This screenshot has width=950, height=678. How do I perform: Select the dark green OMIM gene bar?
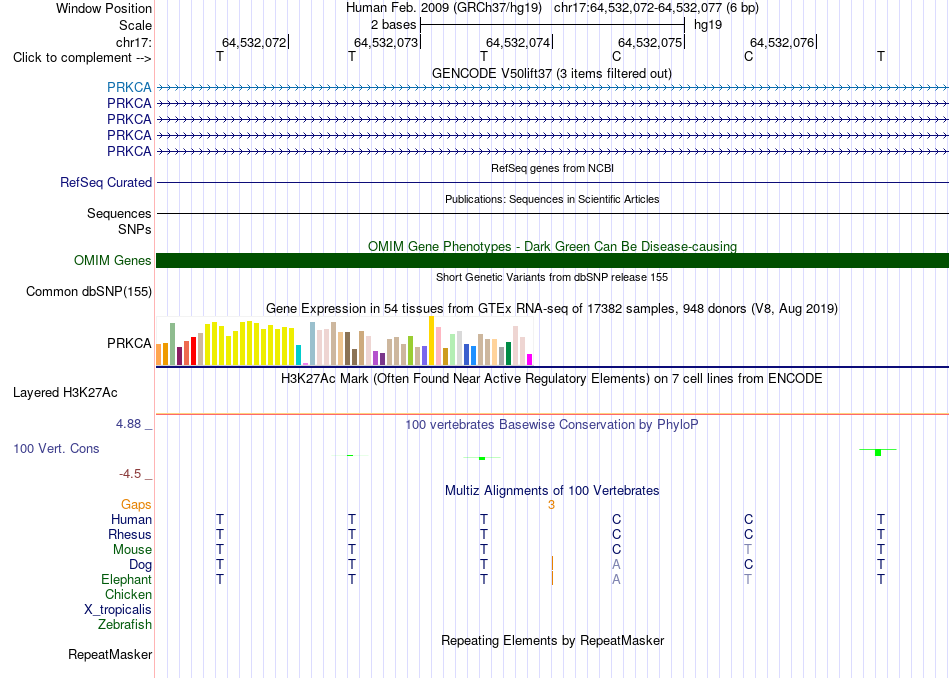552,261
